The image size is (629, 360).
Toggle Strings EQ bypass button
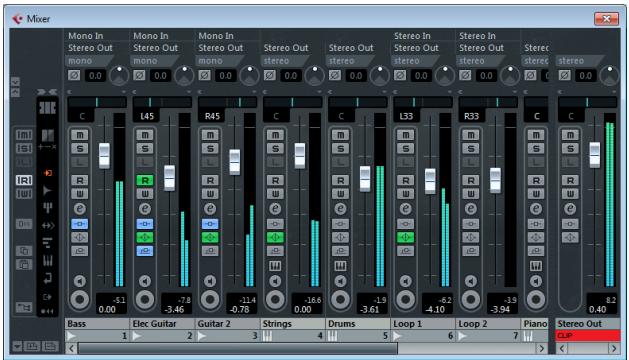click(275, 238)
